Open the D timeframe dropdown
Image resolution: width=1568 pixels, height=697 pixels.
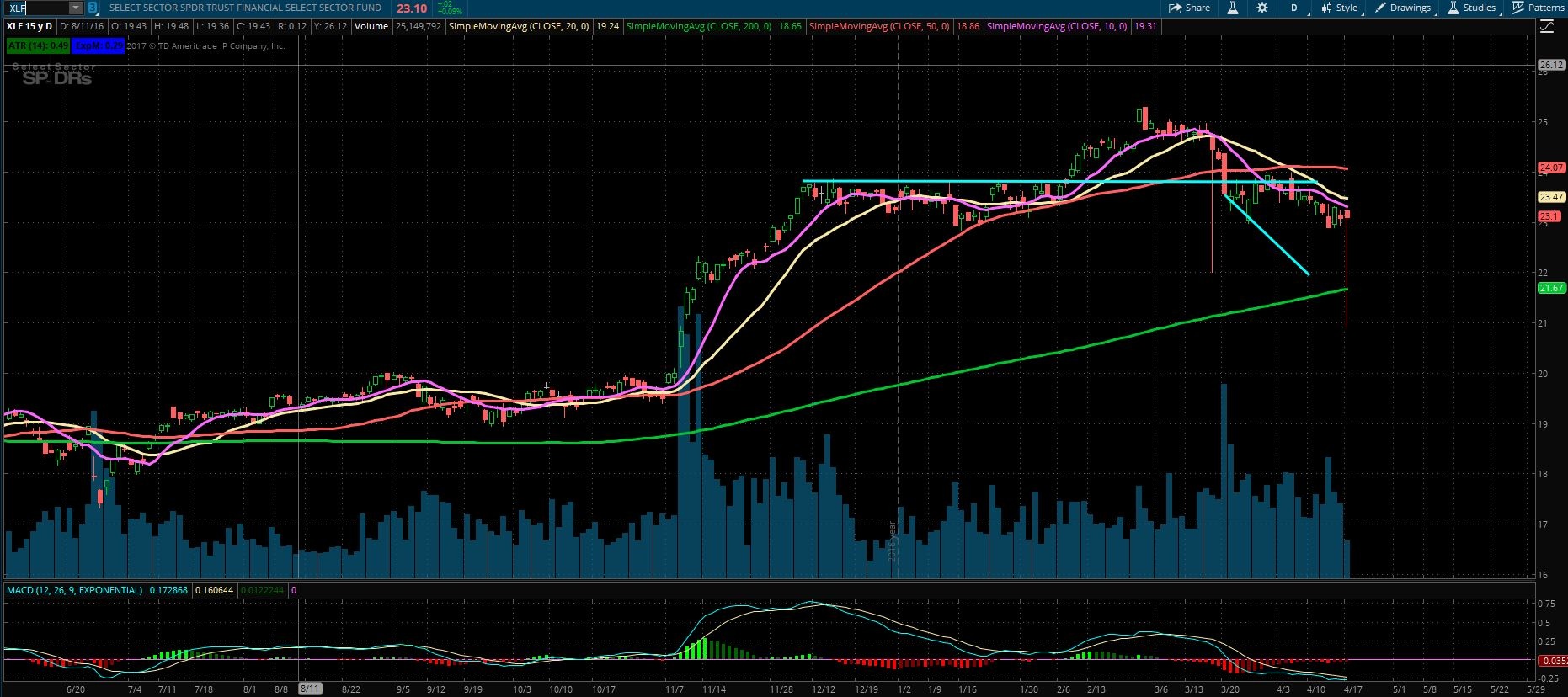click(1295, 8)
